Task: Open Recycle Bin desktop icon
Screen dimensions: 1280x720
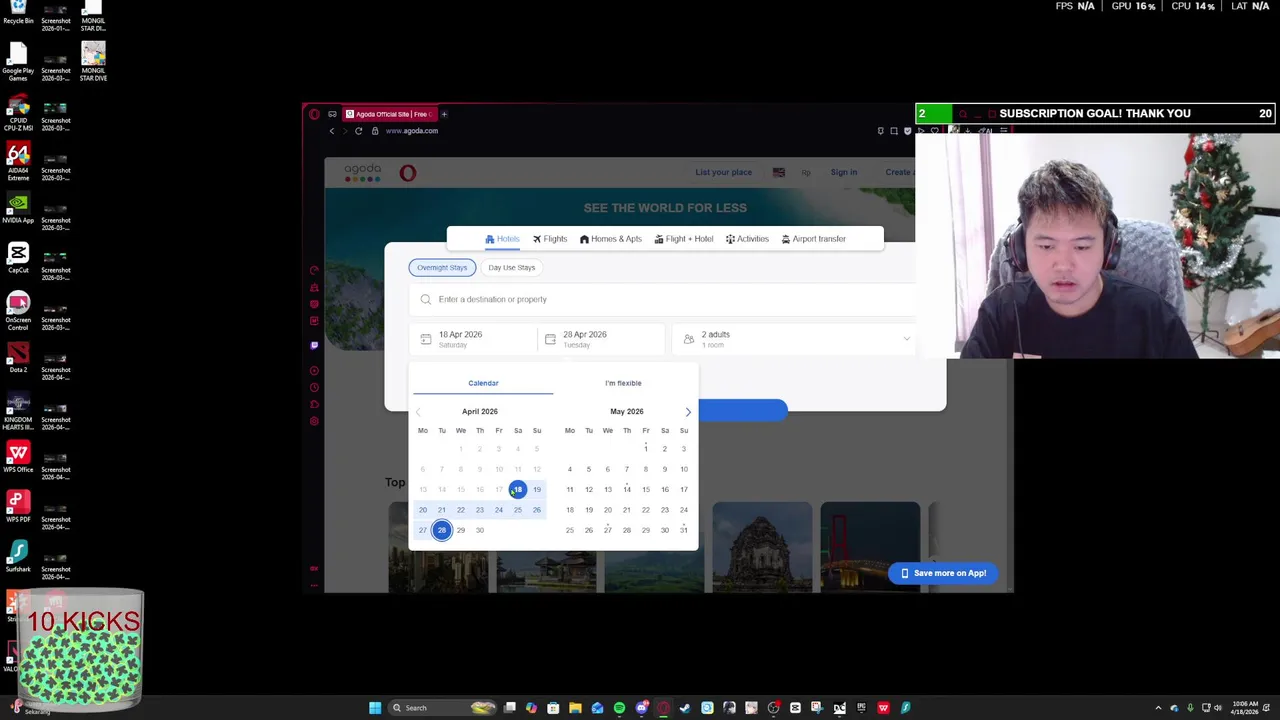Action: point(18,12)
